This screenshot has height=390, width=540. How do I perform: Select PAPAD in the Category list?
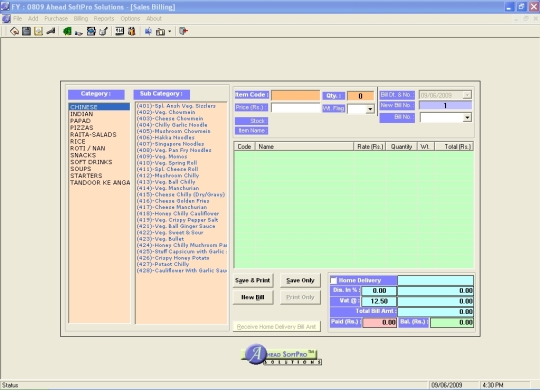point(99,121)
